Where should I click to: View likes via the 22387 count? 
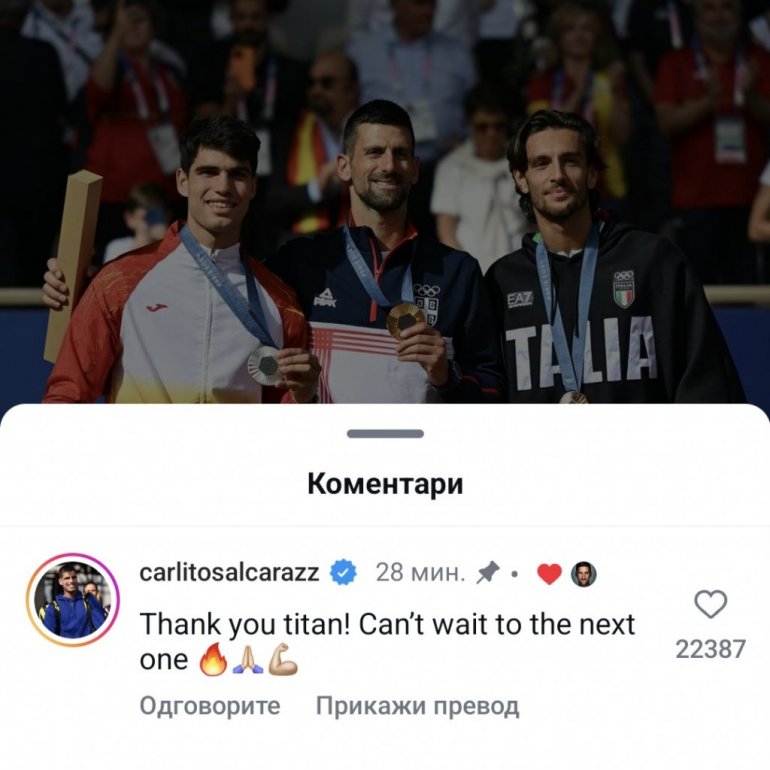(x=711, y=649)
